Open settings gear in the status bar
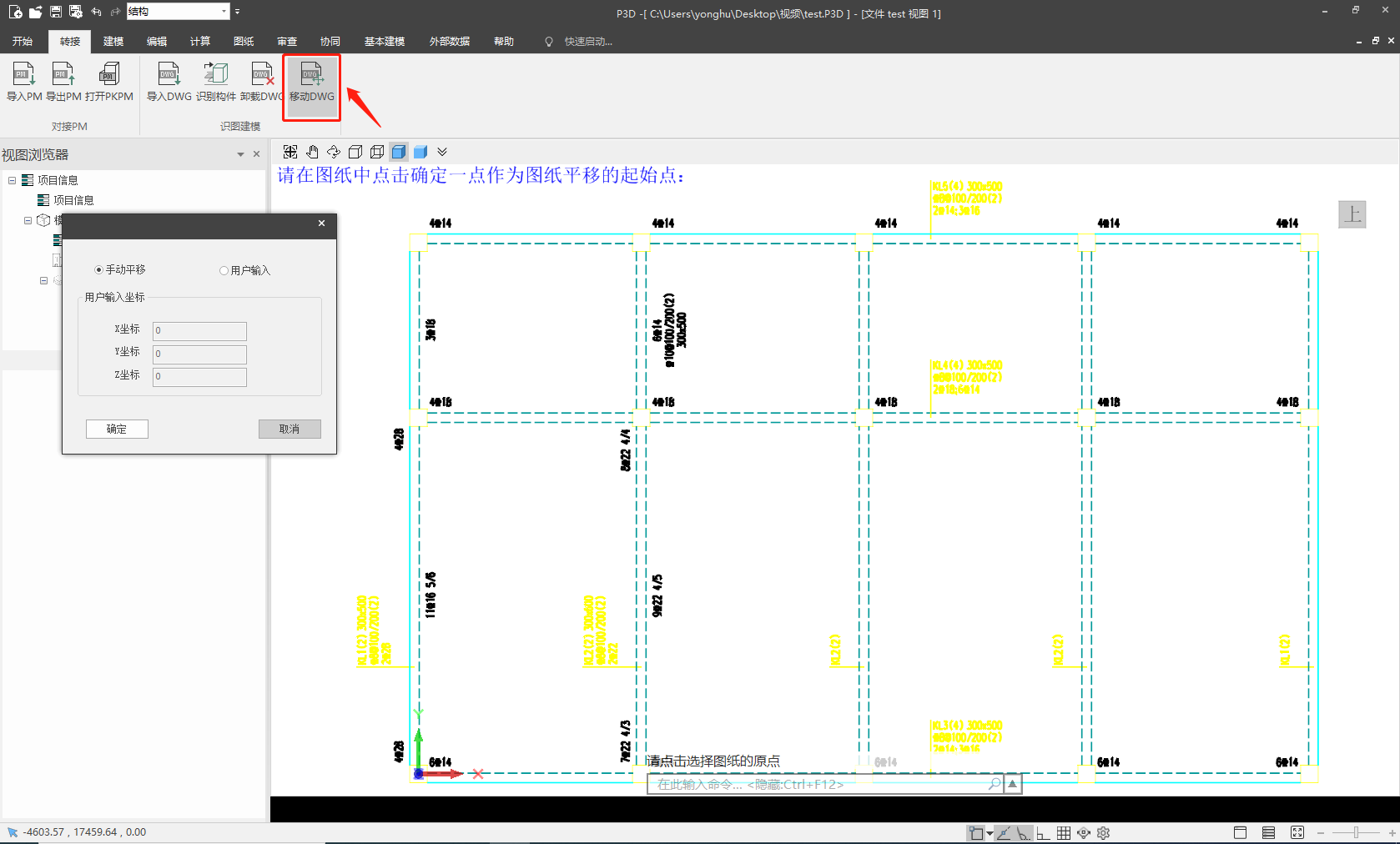Image resolution: width=1400 pixels, height=844 pixels. tap(1103, 832)
